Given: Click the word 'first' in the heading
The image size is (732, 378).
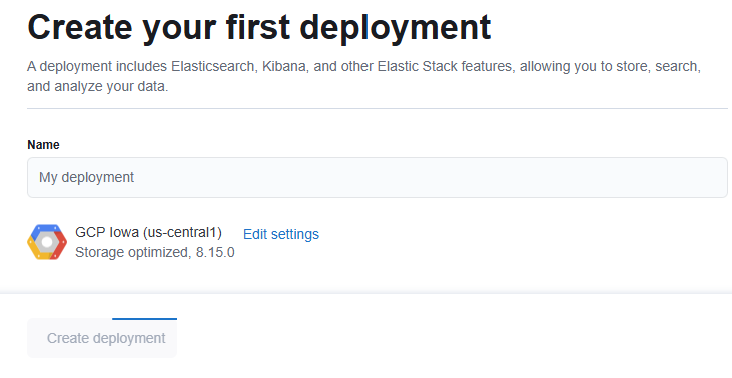Looking at the screenshot, I should [258, 27].
